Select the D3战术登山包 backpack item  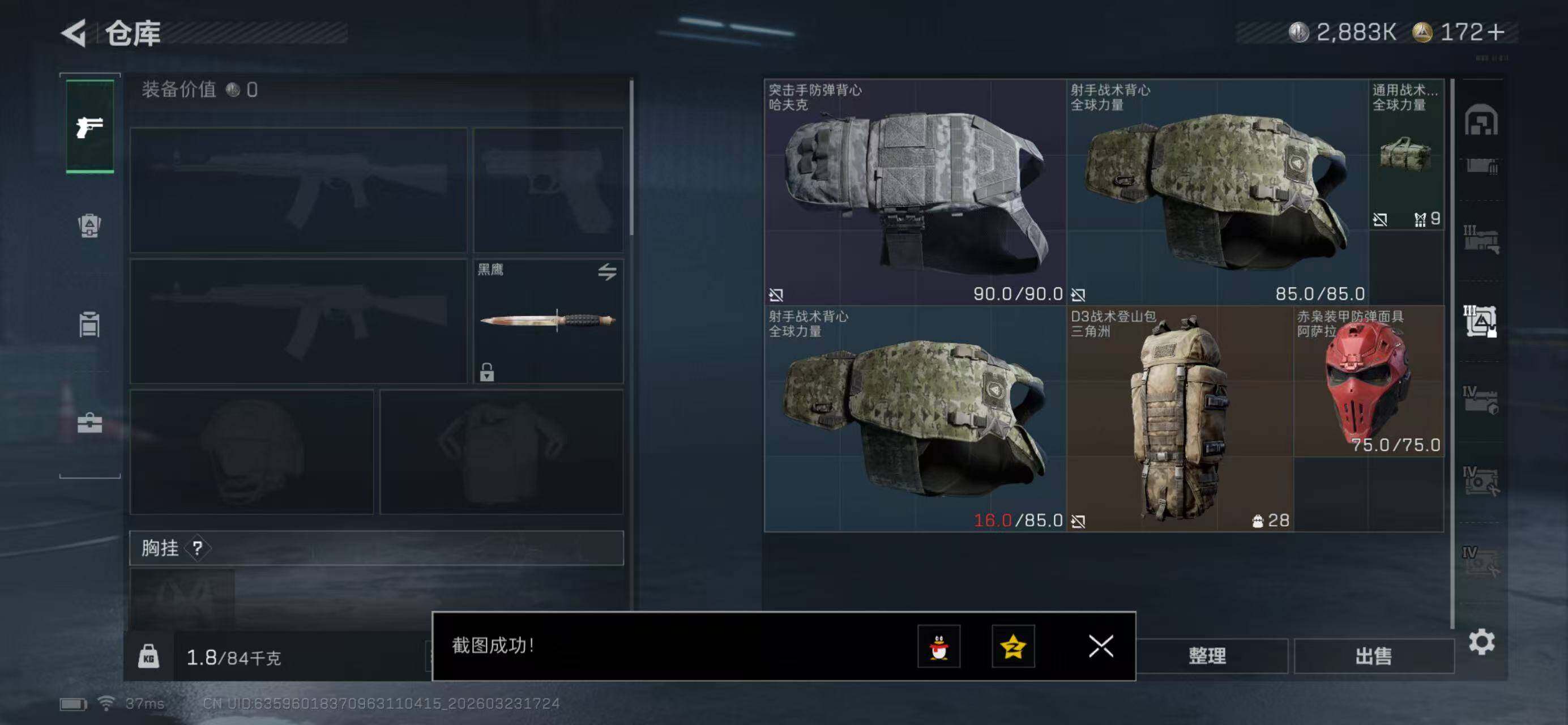(1180, 419)
